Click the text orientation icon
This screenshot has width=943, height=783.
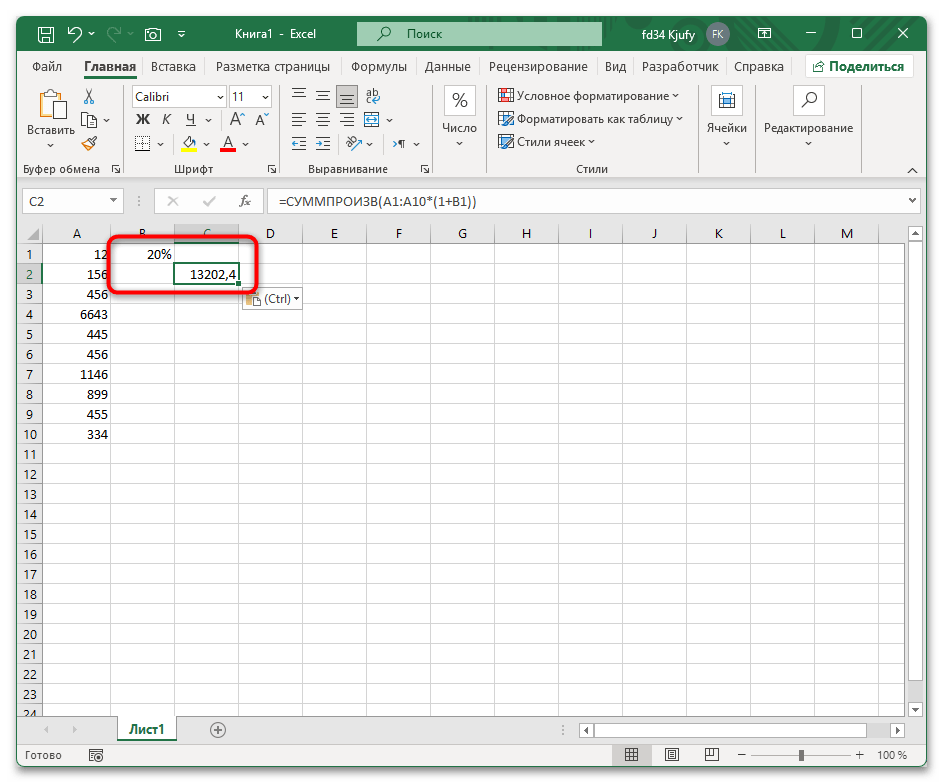point(354,143)
